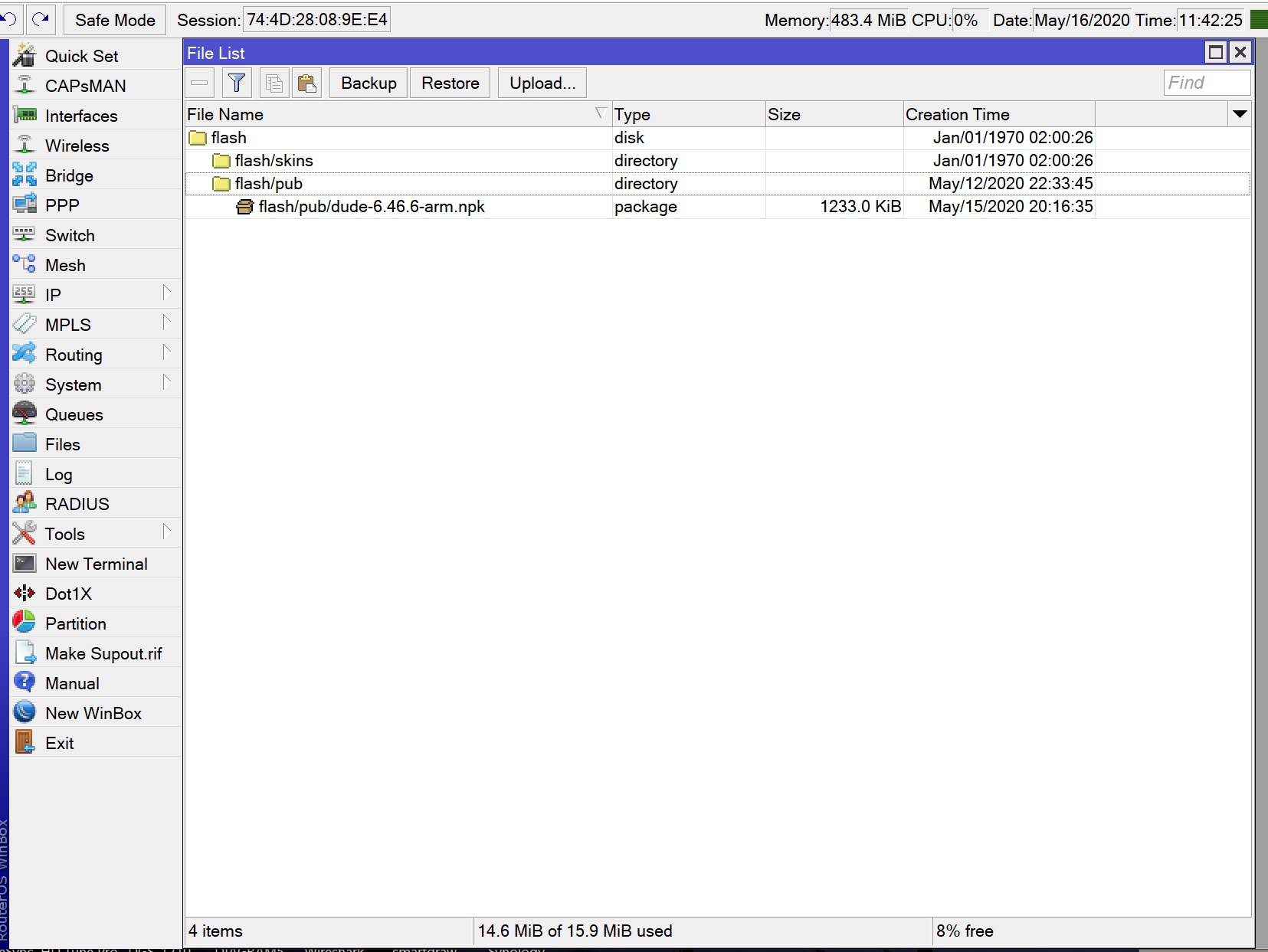The image size is (1268, 952).
Task: Open the column chooser dropdown arrow
Action: coord(1240,114)
